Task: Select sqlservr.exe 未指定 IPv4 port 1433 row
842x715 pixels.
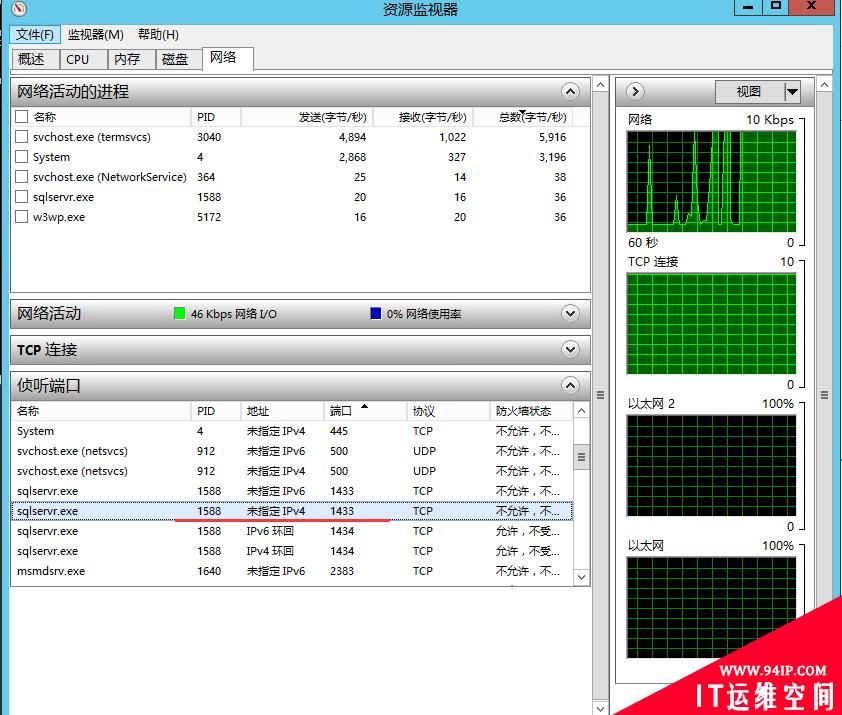Action: 292,511
